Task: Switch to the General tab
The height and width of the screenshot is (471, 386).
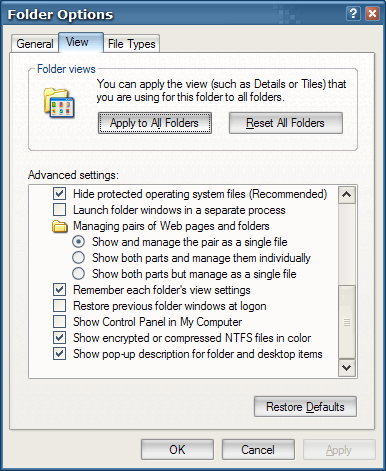Action: pyautogui.click(x=35, y=44)
